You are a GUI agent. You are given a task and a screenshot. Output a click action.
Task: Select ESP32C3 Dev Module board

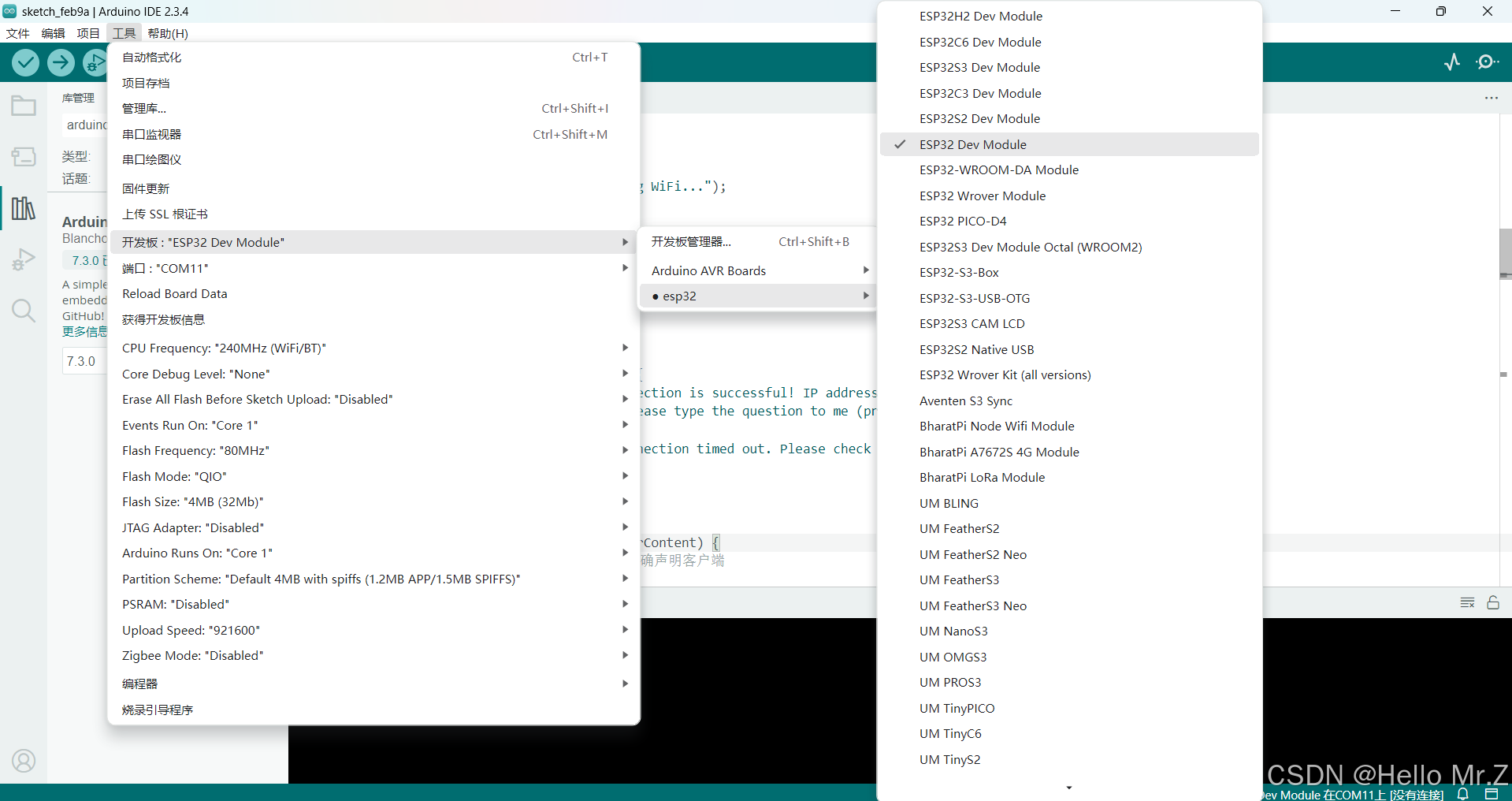(x=1069, y=93)
